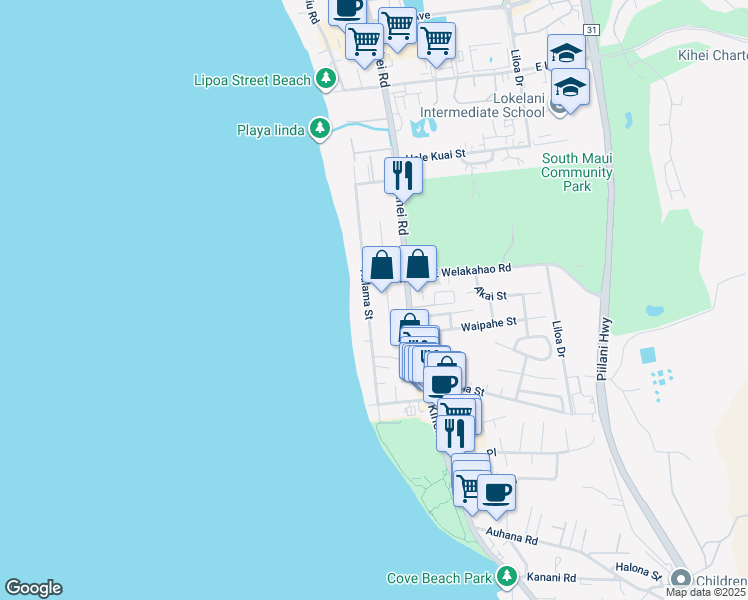Click the Waipahe St label
This screenshot has width=748, height=600.
[x=488, y=324]
